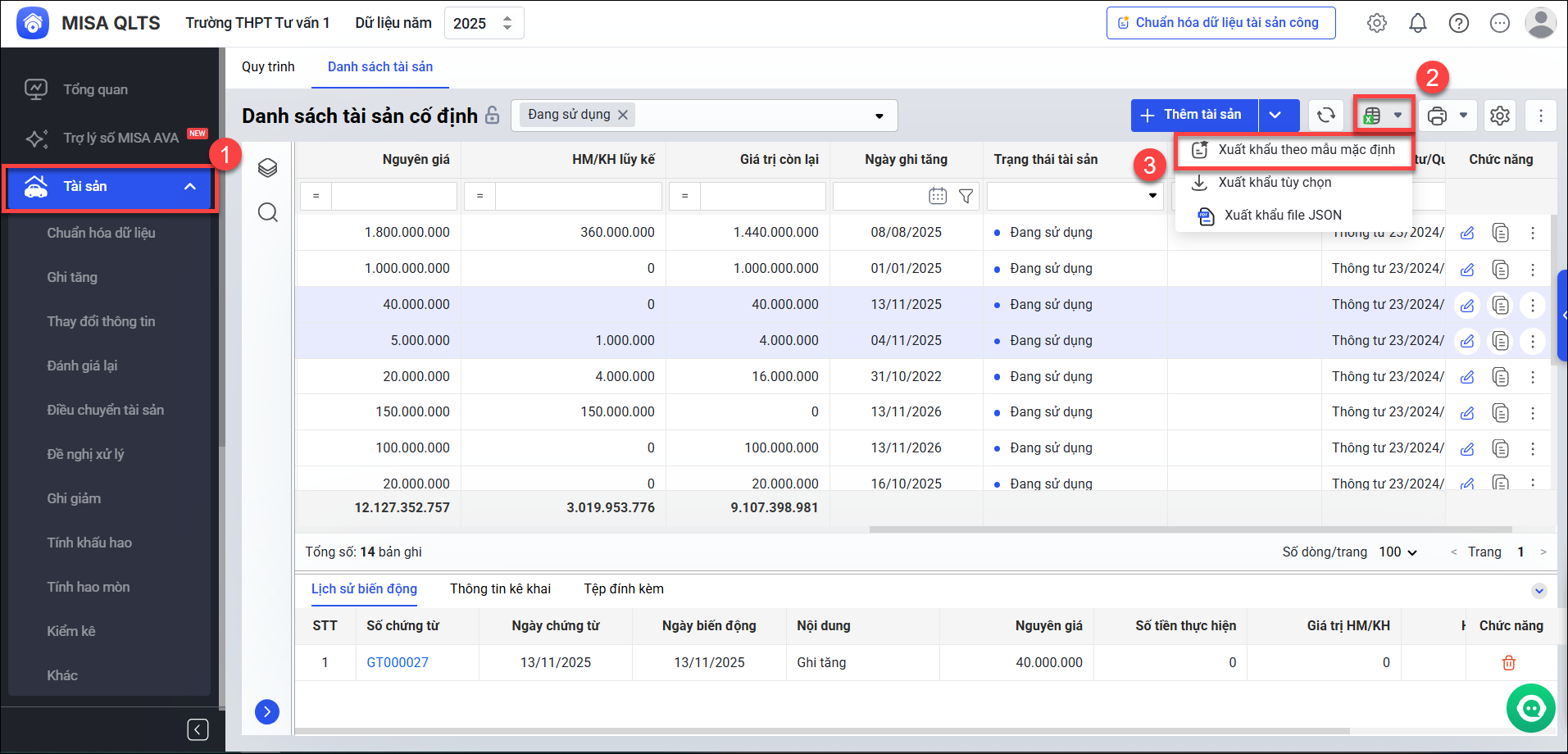The height and width of the screenshot is (754, 1568).
Task: Open notifications bell icon
Action: coord(1417,23)
